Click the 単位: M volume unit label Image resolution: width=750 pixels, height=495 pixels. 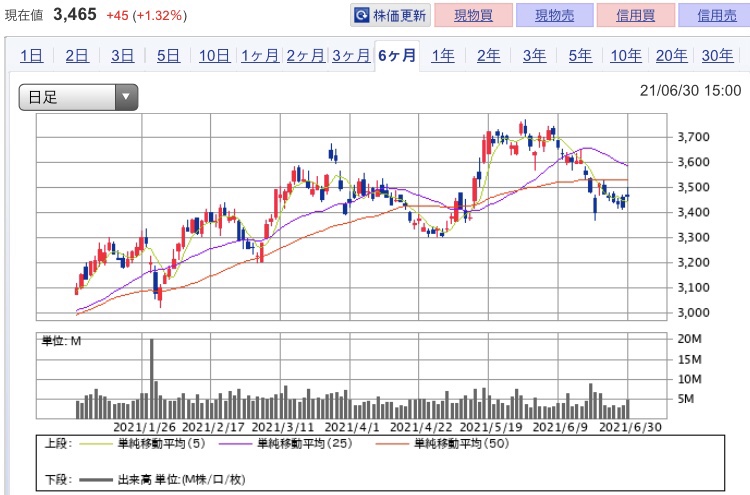click(61, 341)
